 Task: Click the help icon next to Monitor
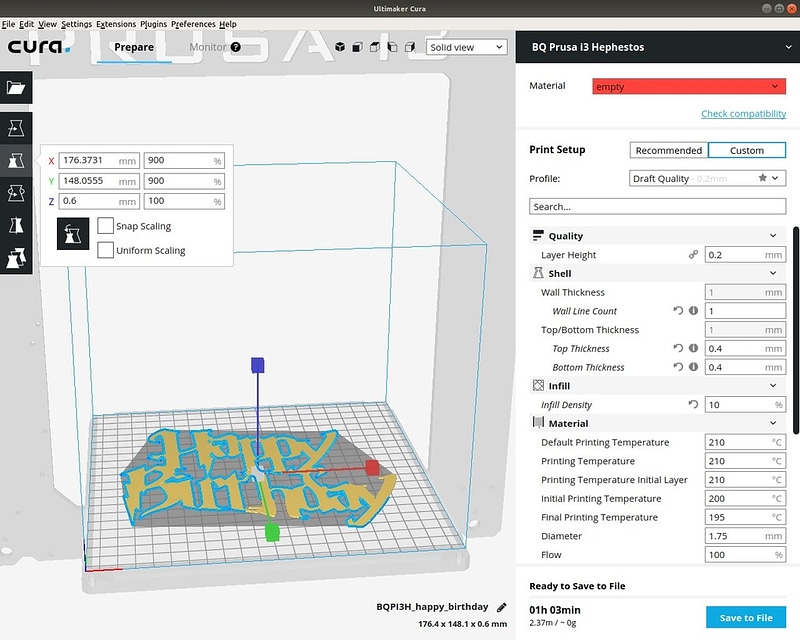click(x=236, y=47)
